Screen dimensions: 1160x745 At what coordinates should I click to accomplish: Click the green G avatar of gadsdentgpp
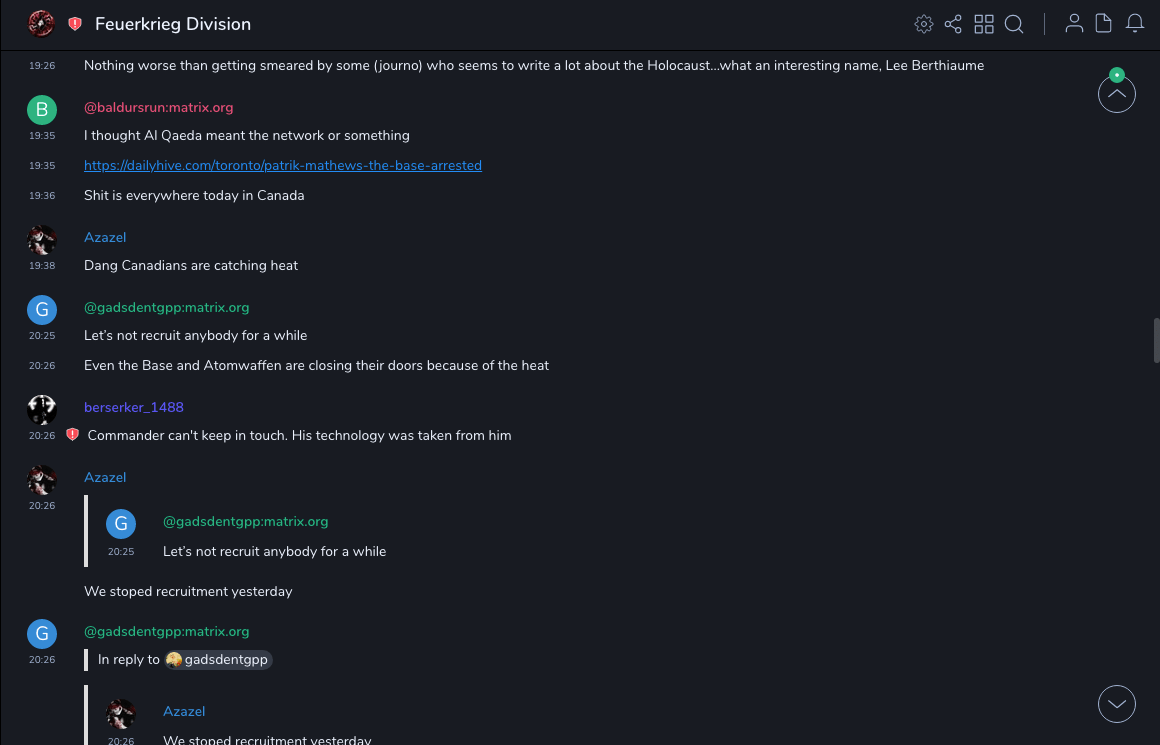(41, 309)
